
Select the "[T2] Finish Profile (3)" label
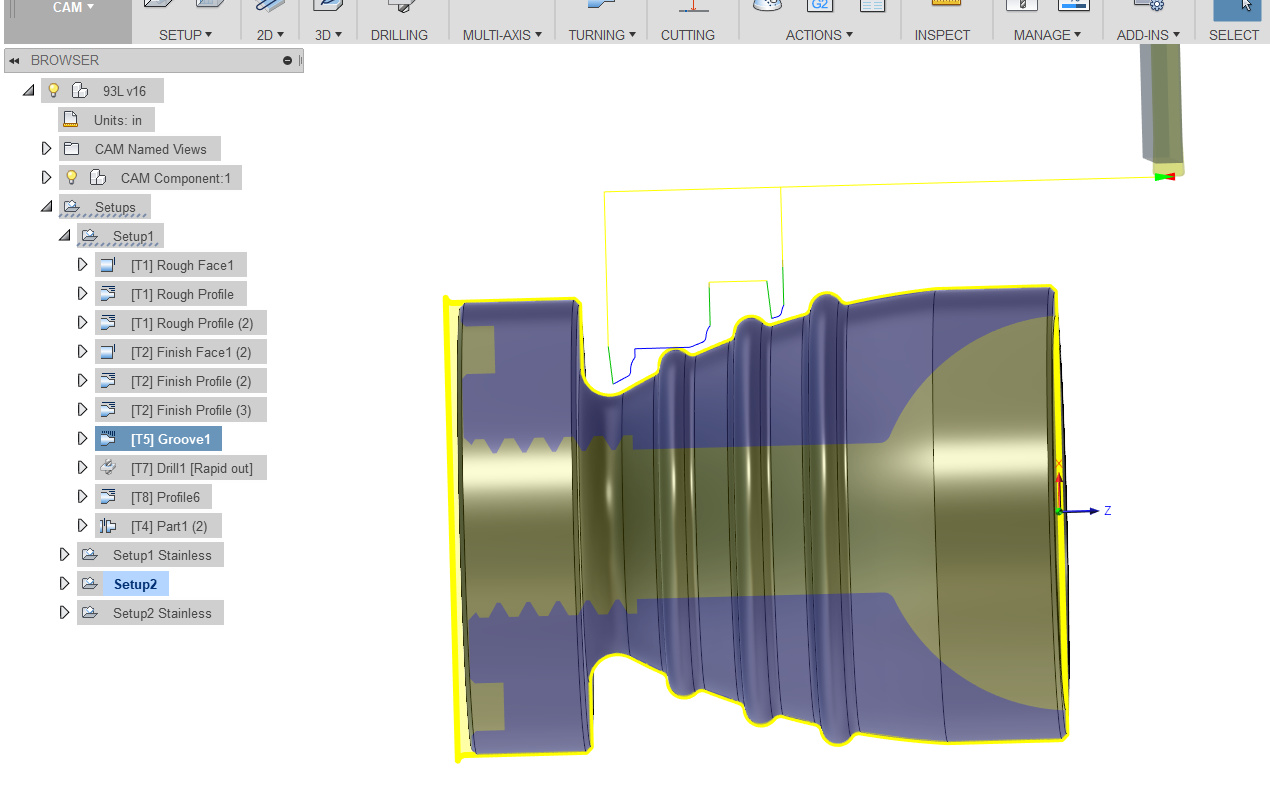[x=191, y=410]
